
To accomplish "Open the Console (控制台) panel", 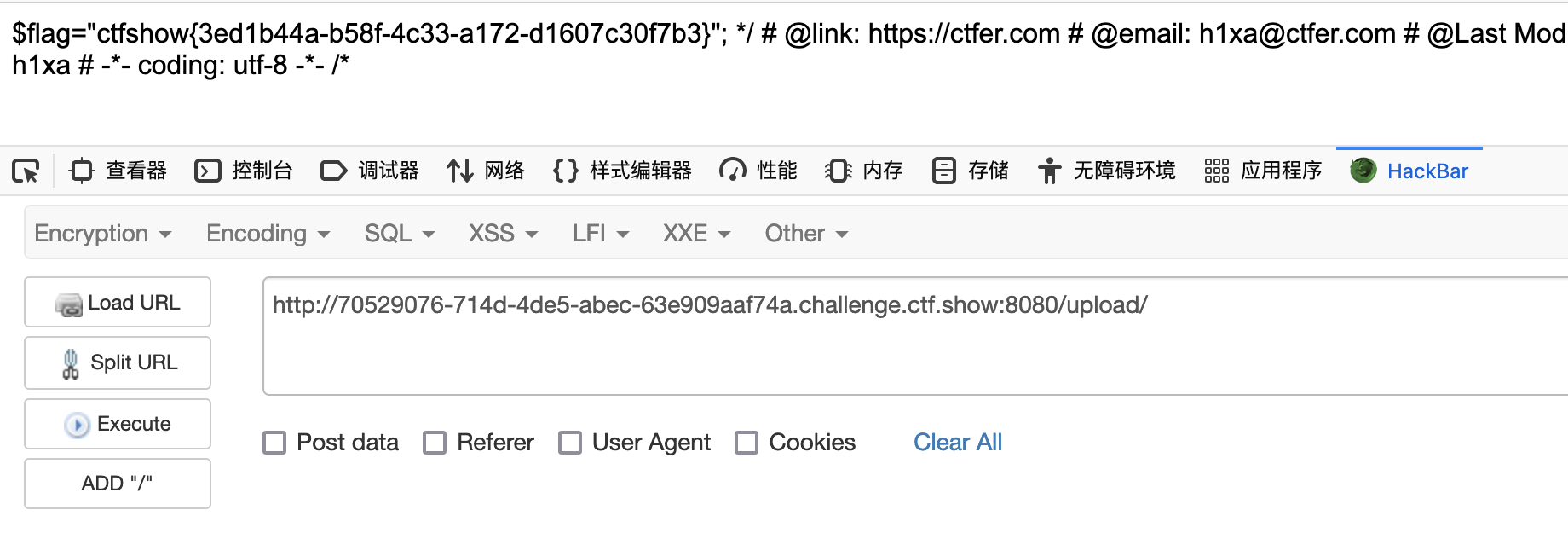I will point(244,171).
